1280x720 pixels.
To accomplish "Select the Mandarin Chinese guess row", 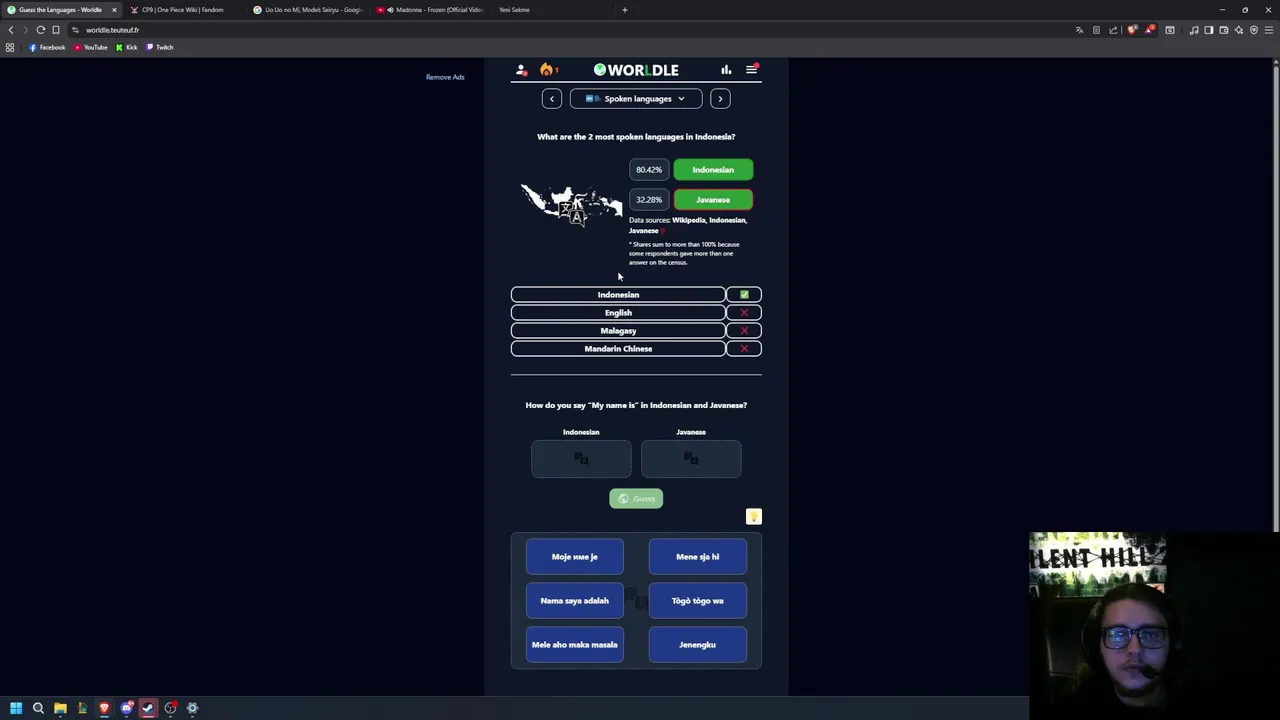I will [618, 349].
